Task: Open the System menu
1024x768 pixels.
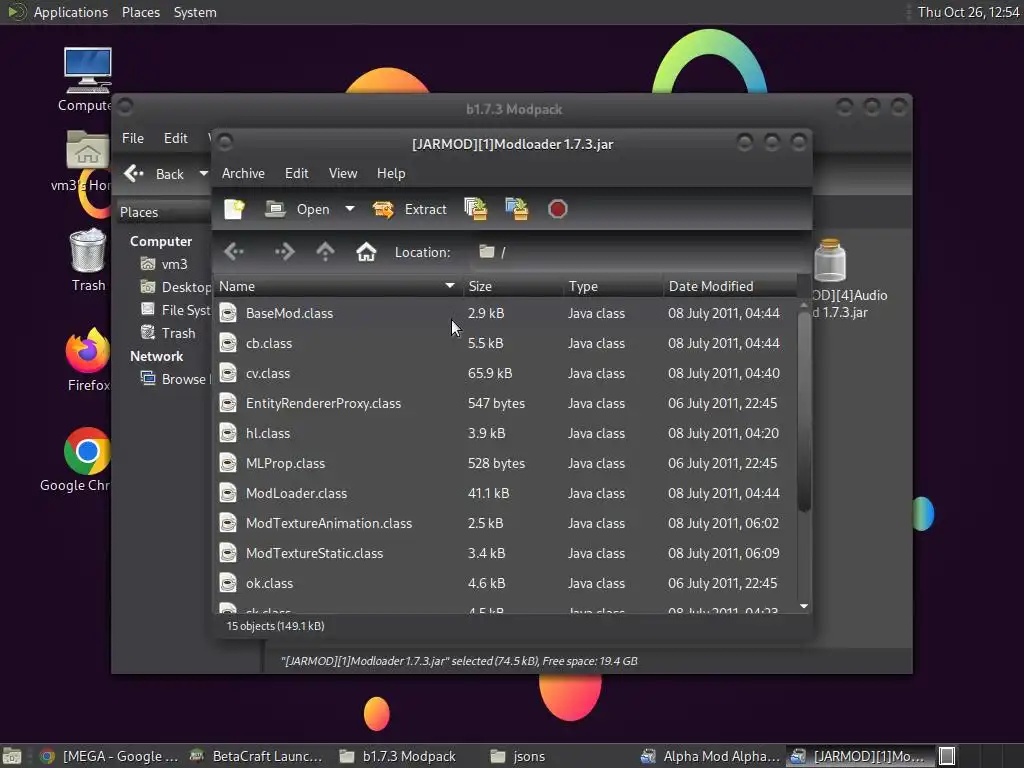Action: tap(195, 12)
